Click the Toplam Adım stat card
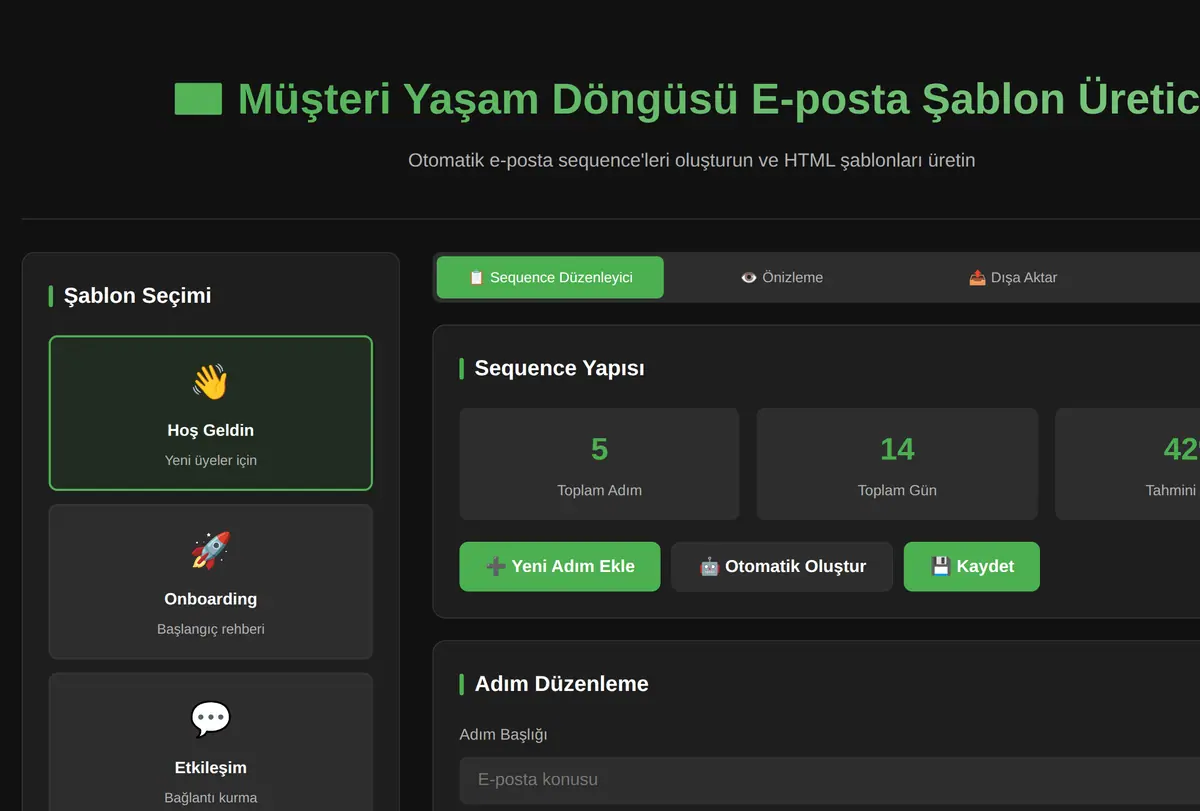The width and height of the screenshot is (1200, 811). click(599, 464)
